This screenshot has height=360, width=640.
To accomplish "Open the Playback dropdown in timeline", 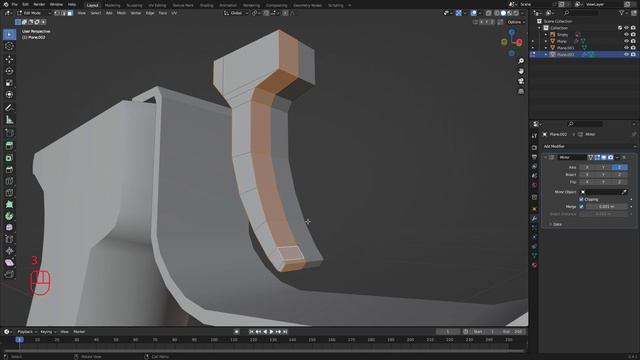I will (27, 332).
